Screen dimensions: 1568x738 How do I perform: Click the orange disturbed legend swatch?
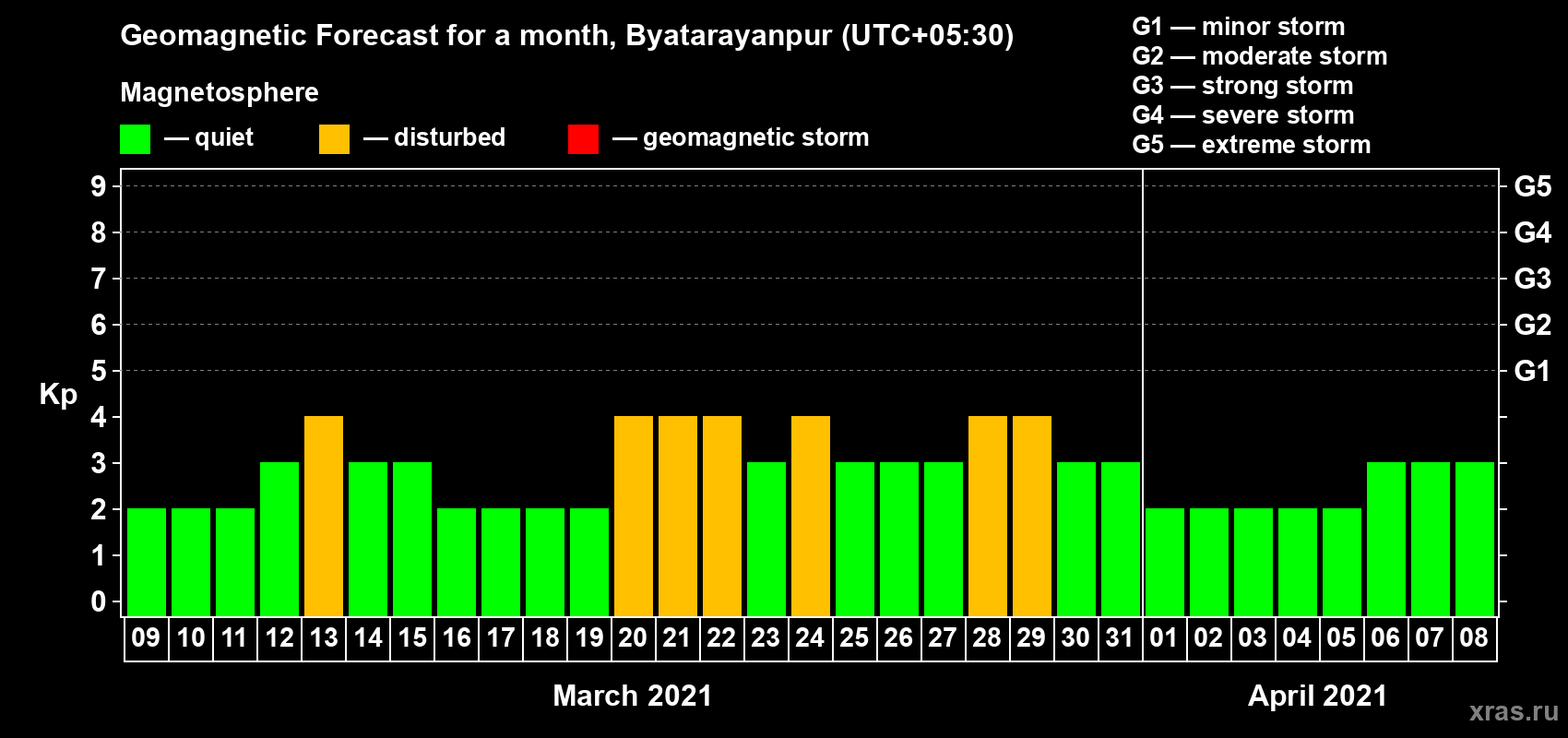[x=334, y=139]
